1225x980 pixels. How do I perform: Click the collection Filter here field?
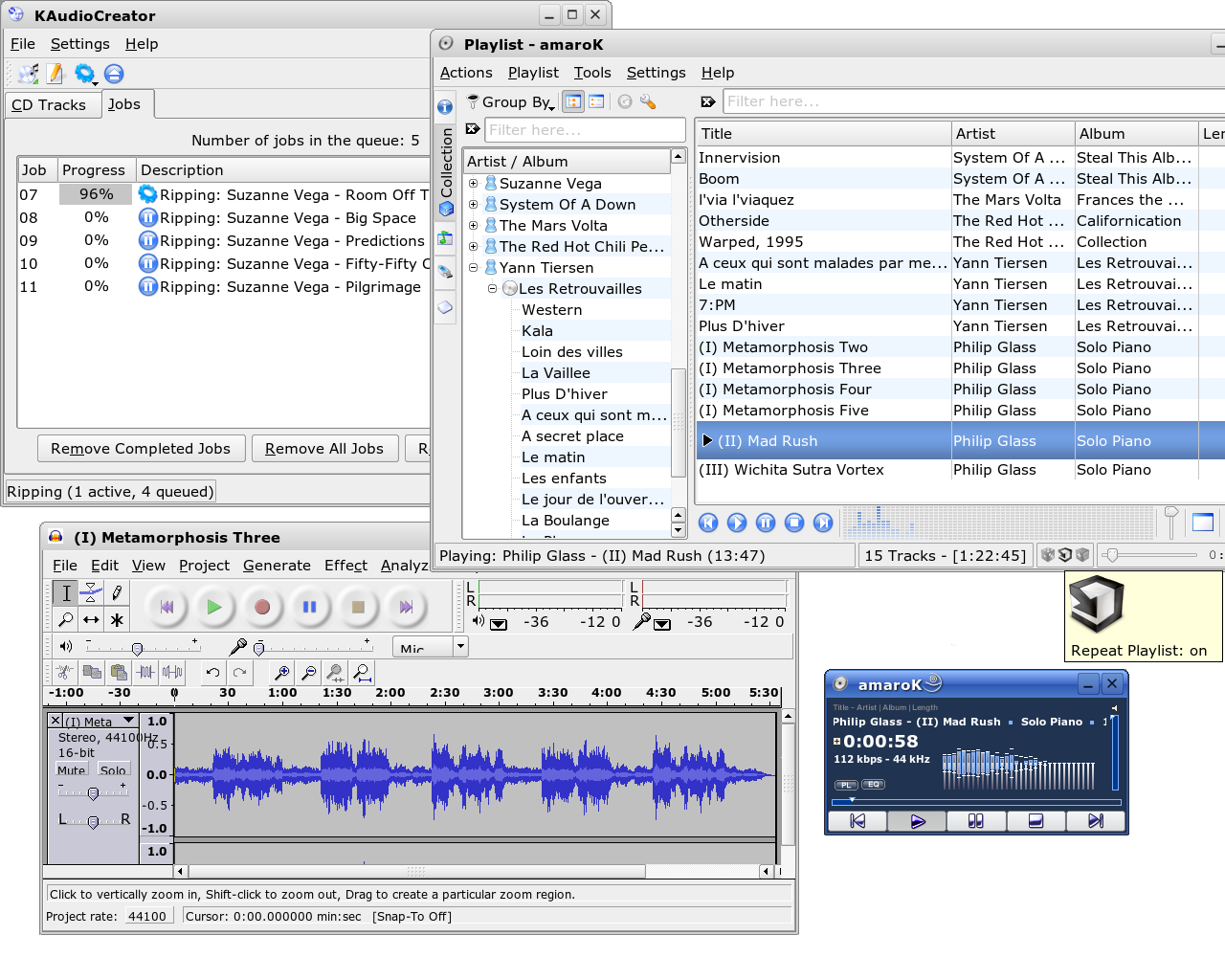click(x=586, y=130)
